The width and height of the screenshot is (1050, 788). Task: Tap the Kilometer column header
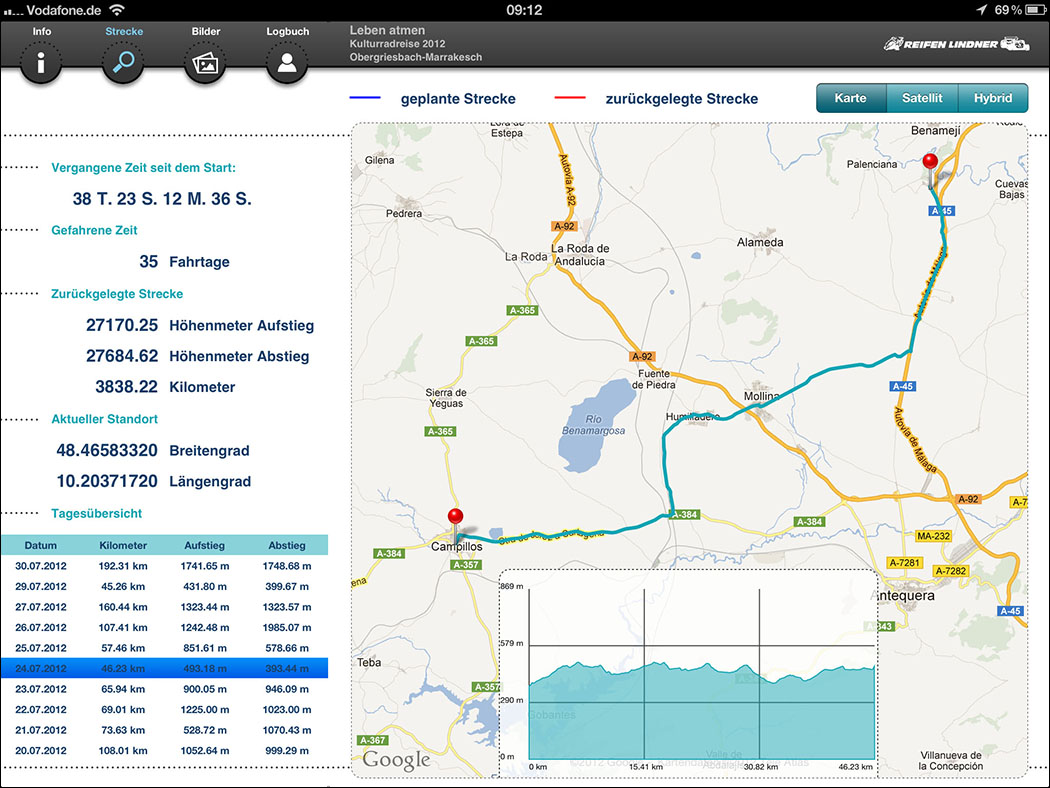tap(123, 545)
